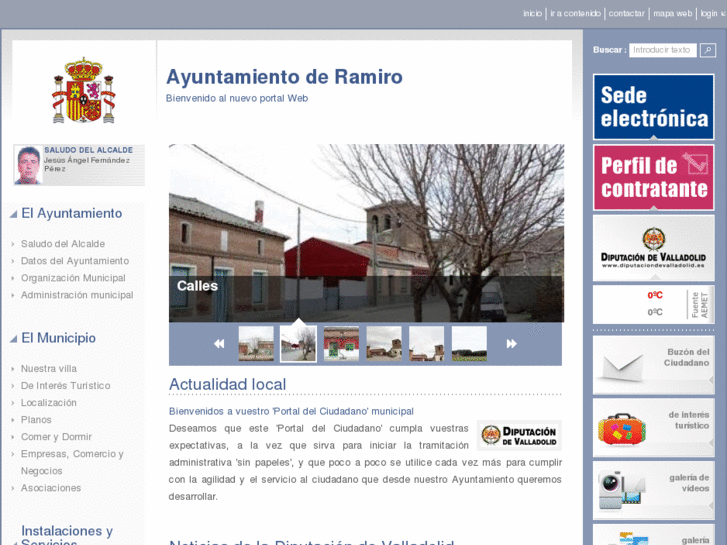
Task: Open the Buzón del Ciudadano envelope banner
Action: click(653, 365)
